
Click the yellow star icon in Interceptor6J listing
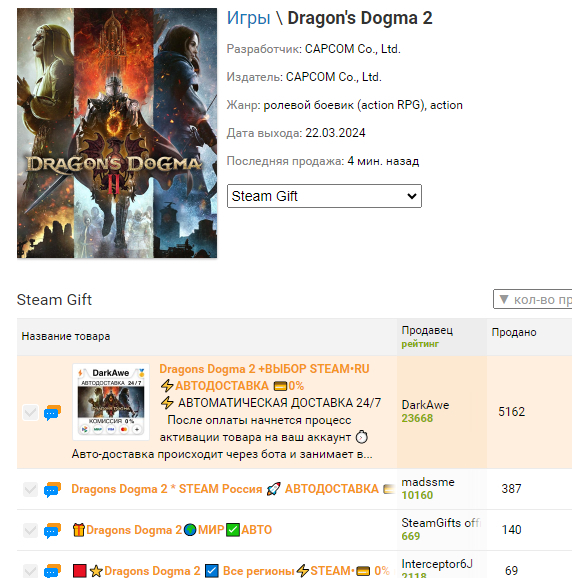(x=96, y=571)
